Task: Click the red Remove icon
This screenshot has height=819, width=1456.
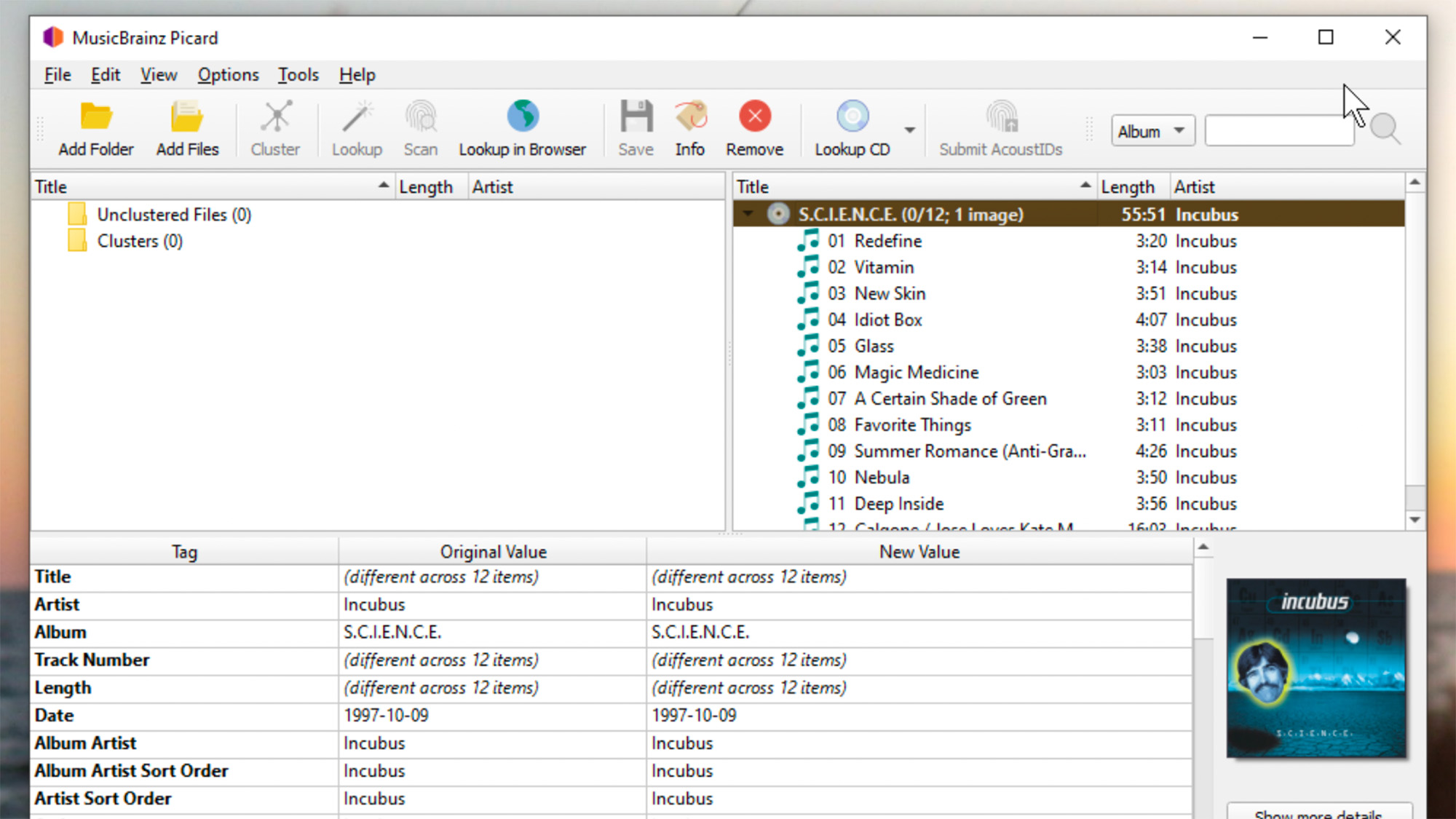Action: tap(754, 116)
